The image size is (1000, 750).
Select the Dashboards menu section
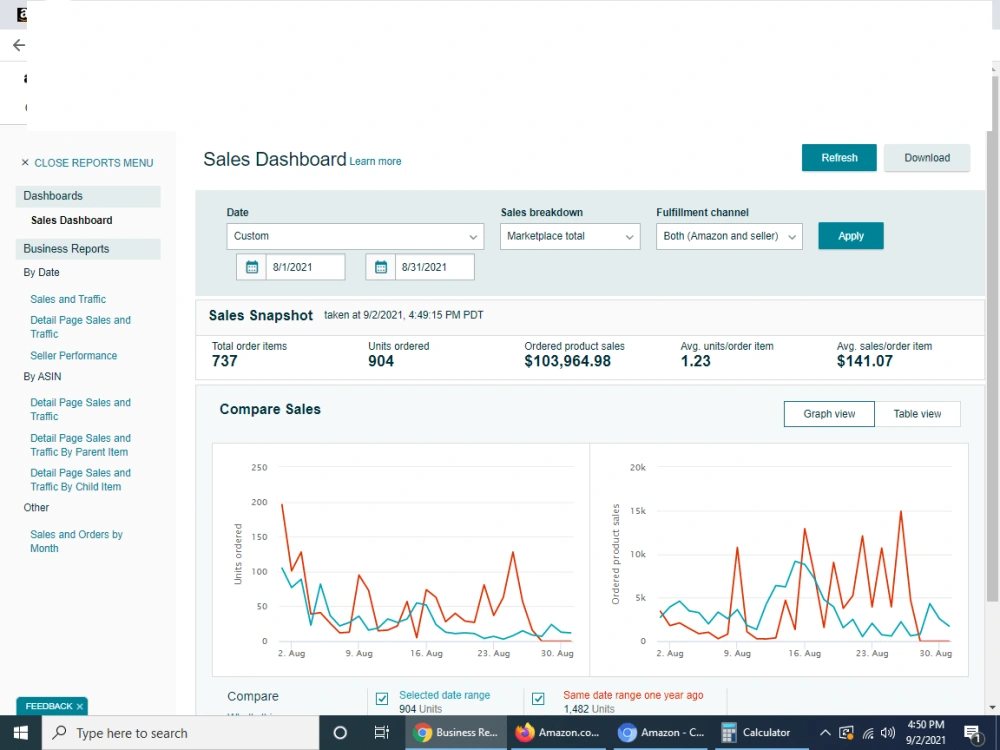tap(88, 196)
